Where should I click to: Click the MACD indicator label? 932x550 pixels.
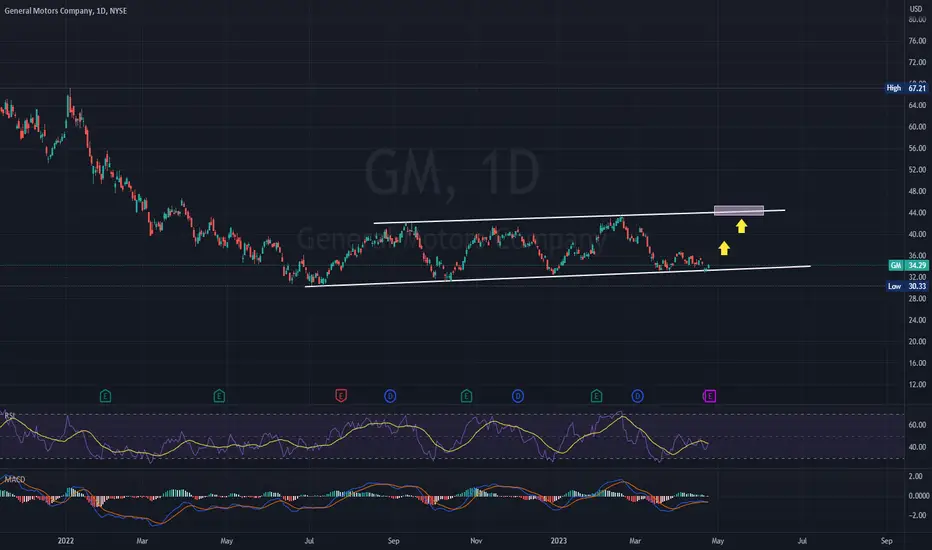15,479
